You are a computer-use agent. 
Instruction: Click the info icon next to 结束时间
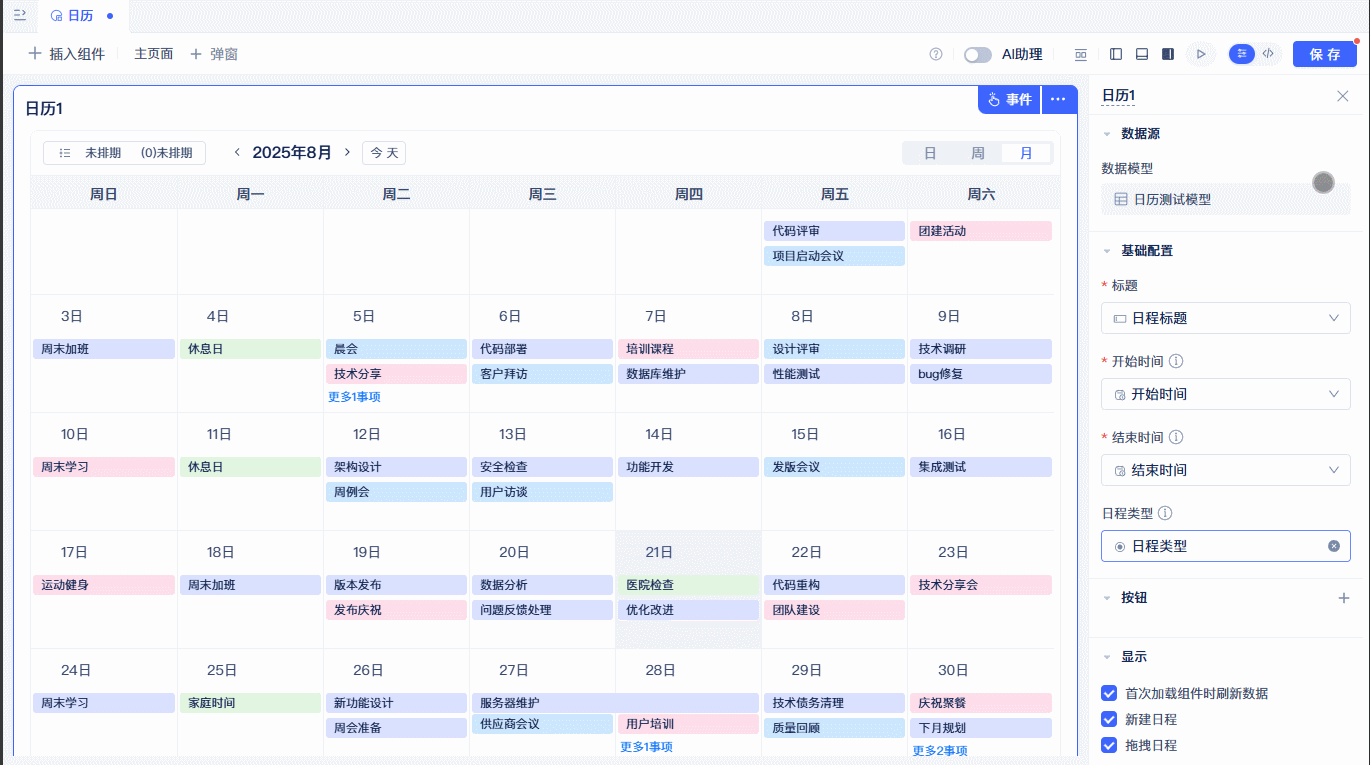pos(1177,437)
